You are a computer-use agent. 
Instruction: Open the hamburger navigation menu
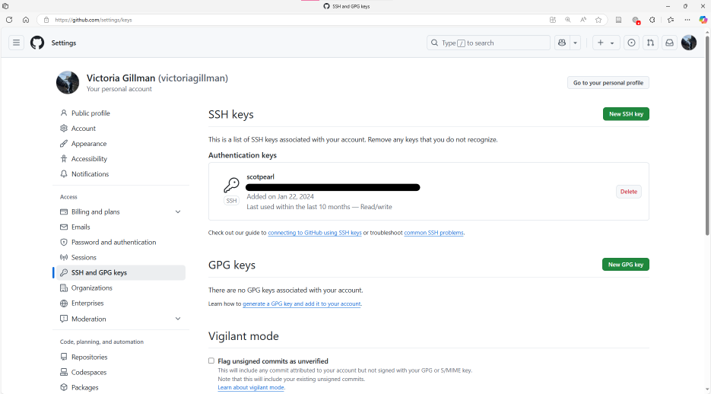coord(16,43)
